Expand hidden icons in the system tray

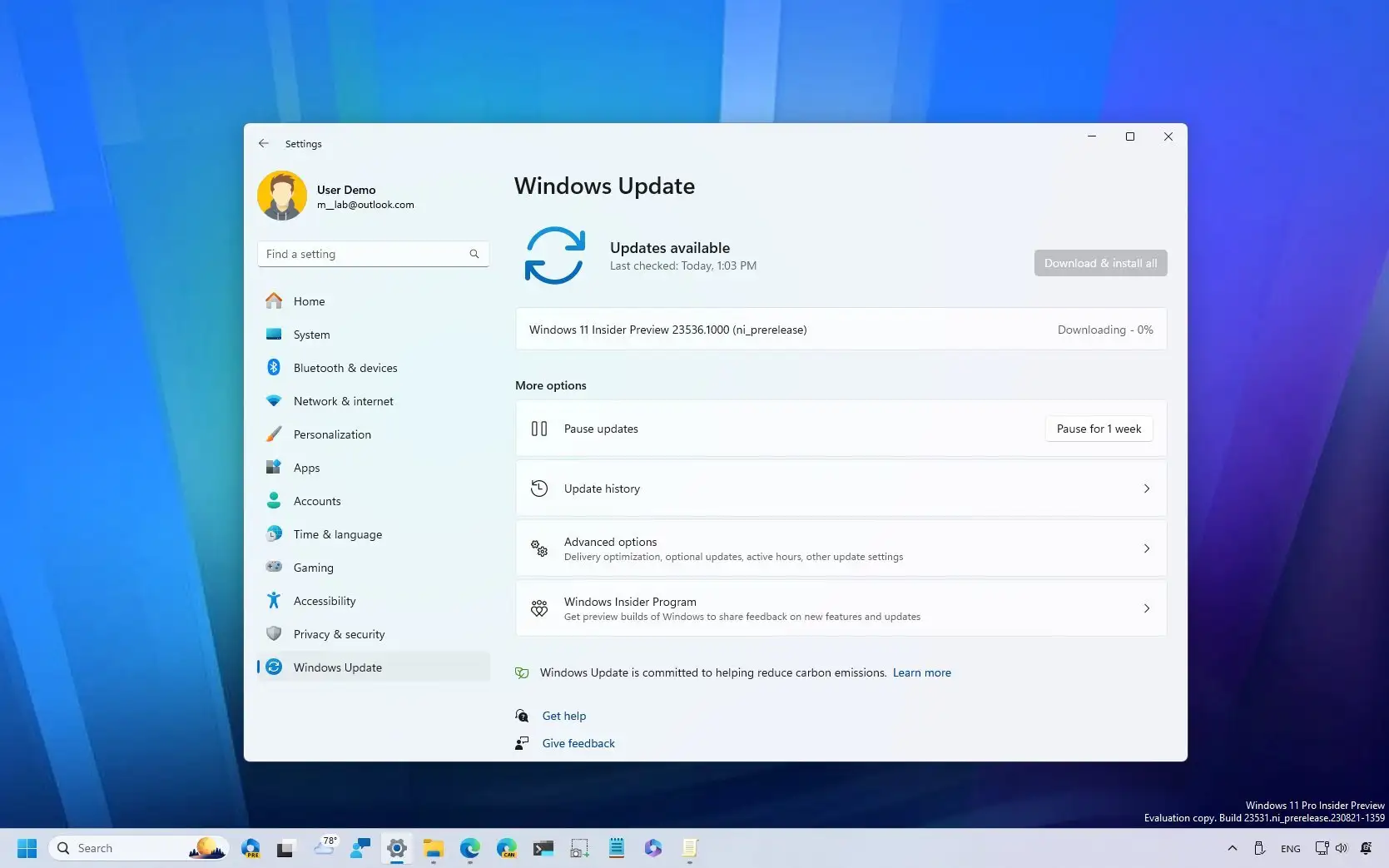1232,848
